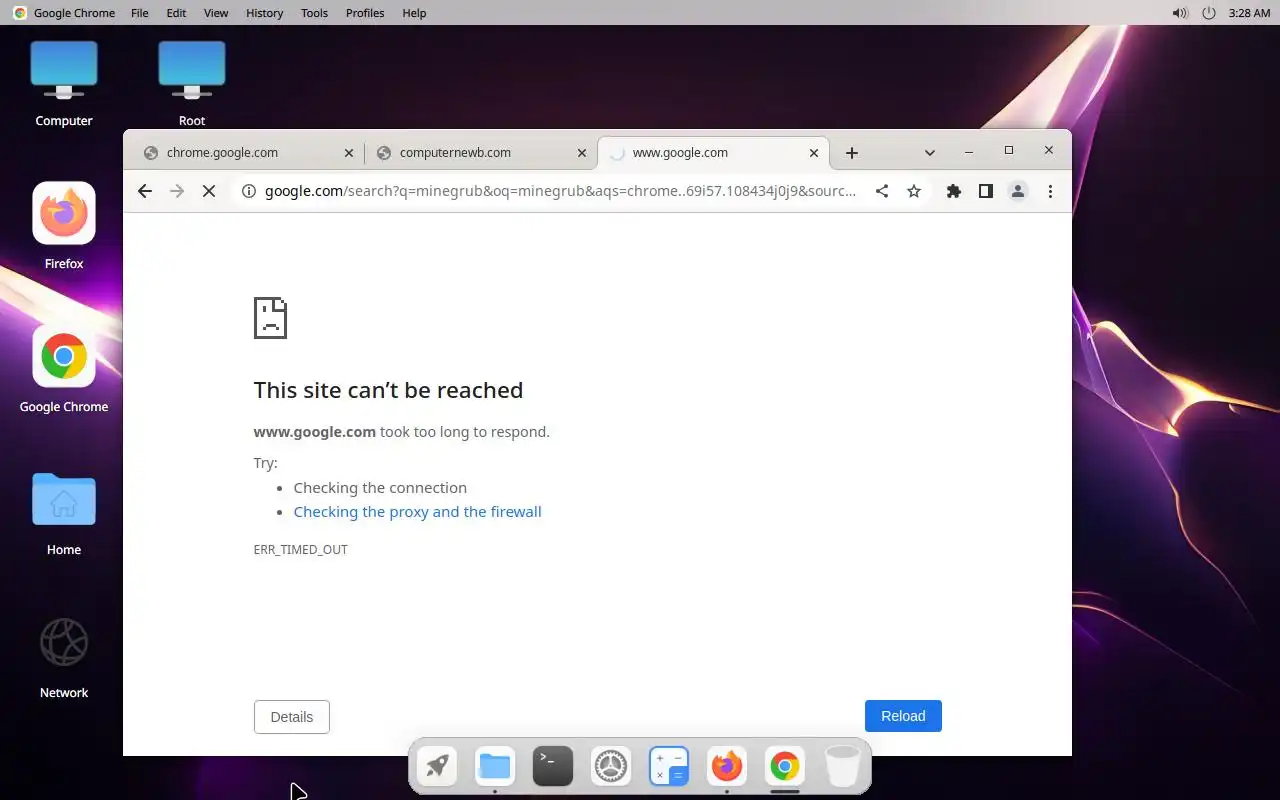Toggle the Chrome side panel icon
This screenshot has height=800, width=1280.
[986, 191]
